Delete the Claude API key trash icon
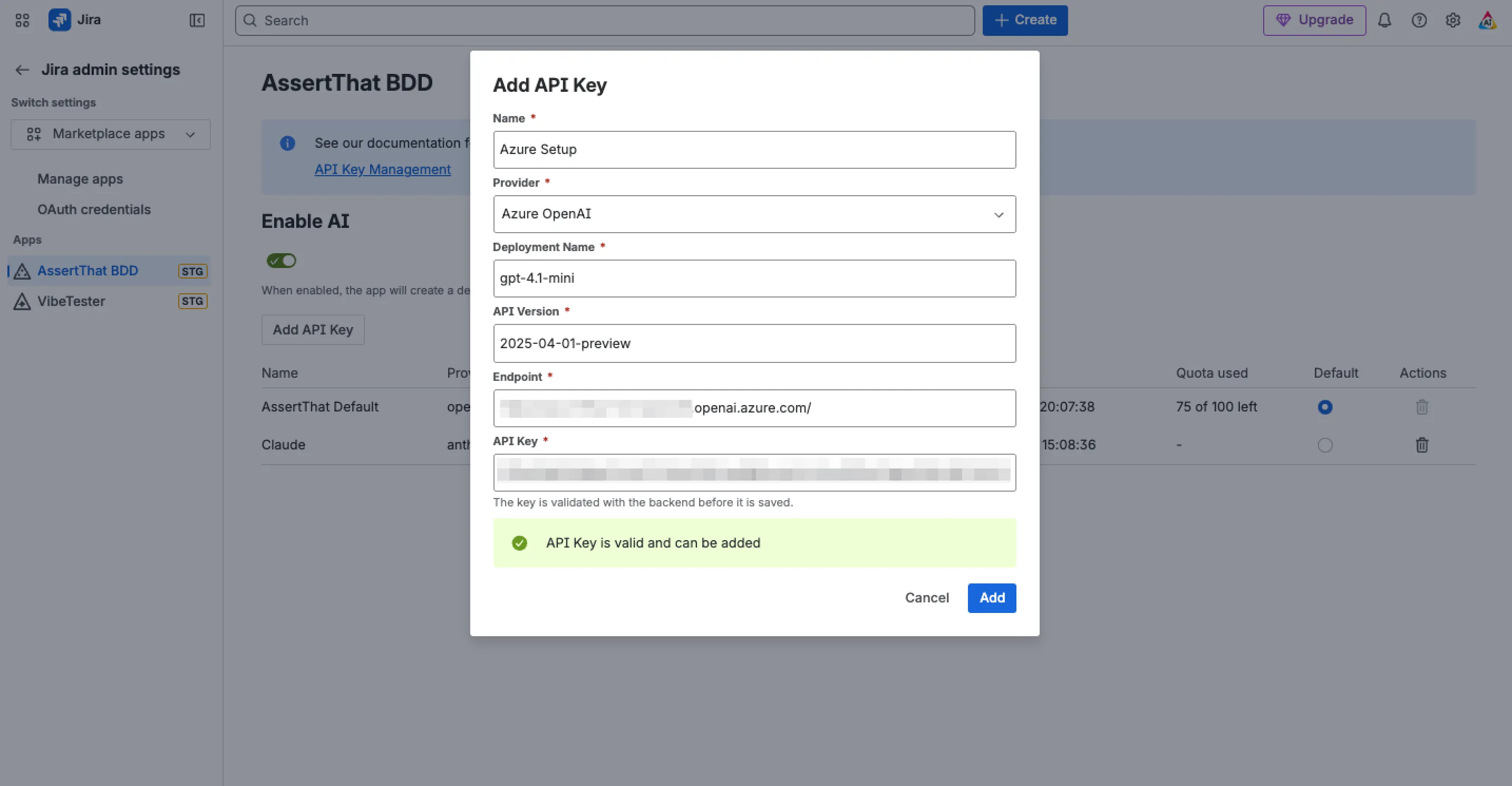 point(1422,445)
